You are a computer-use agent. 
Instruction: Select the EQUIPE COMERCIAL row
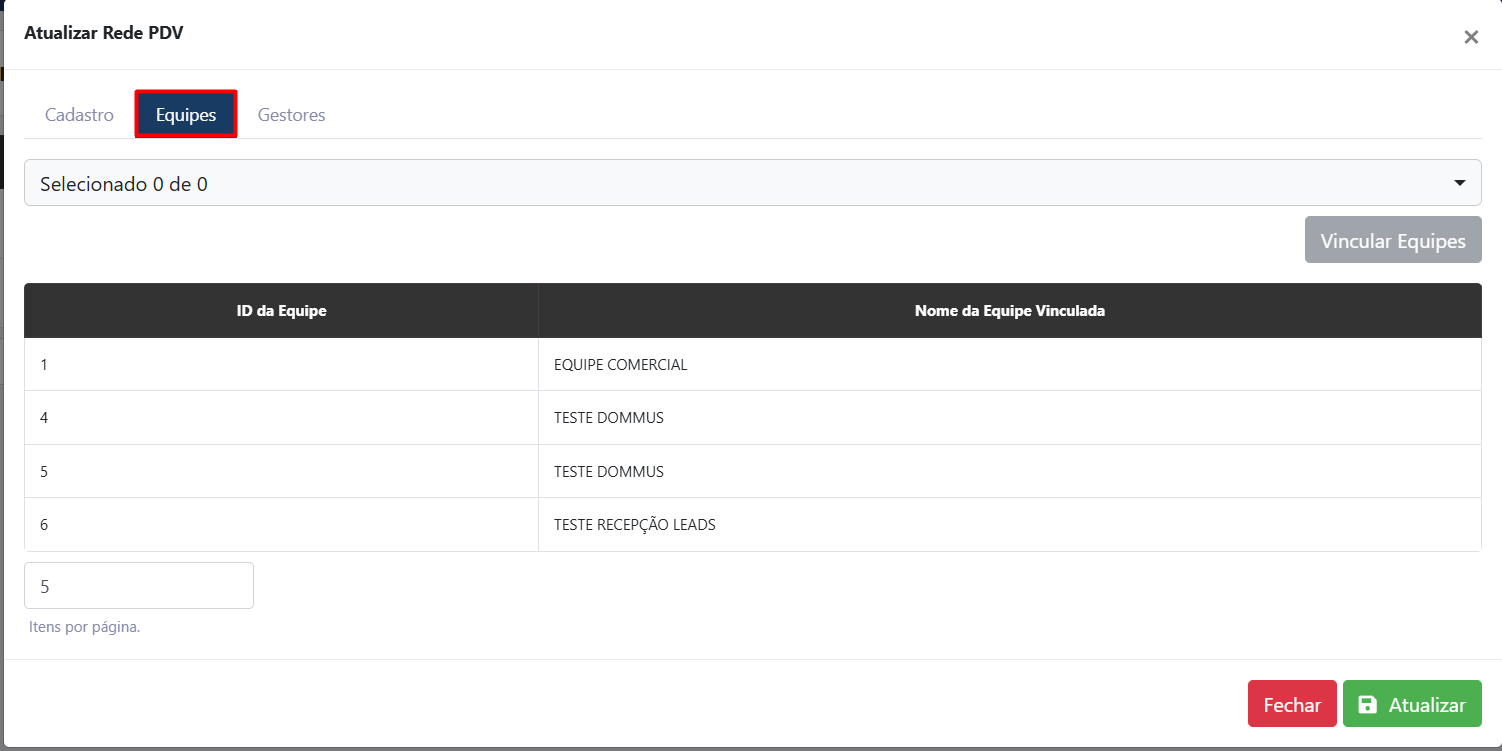tap(620, 365)
